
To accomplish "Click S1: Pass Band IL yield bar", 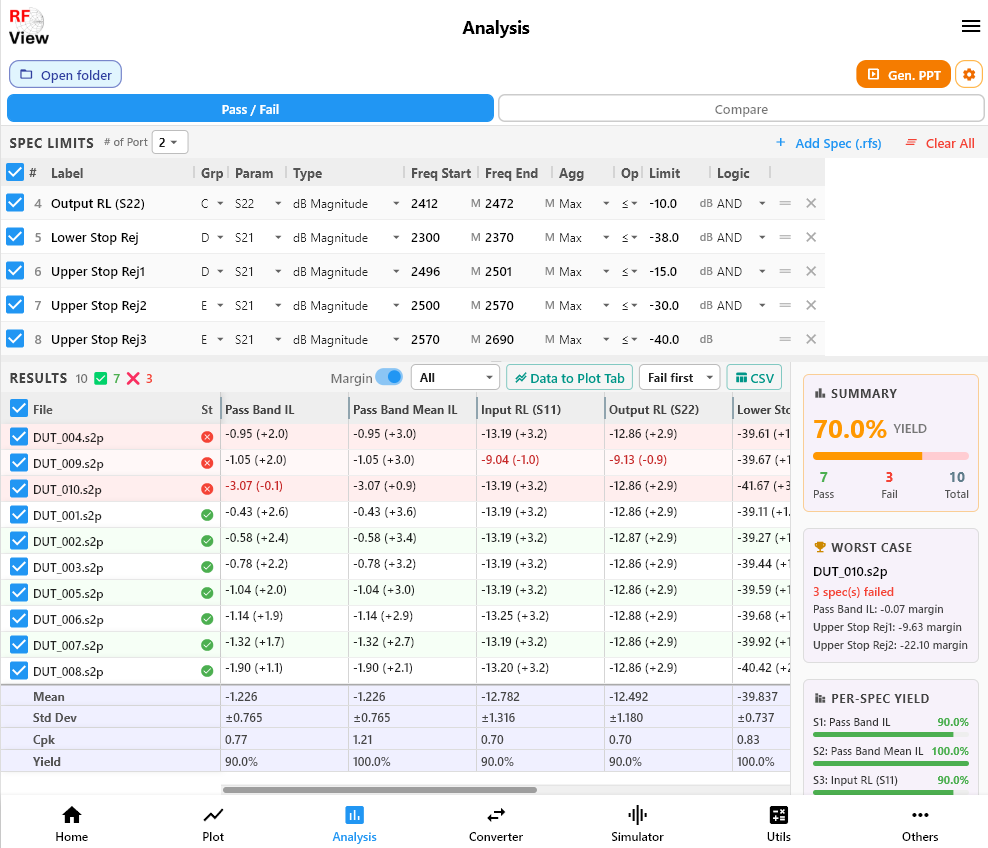I will pyautogui.click(x=890, y=735).
